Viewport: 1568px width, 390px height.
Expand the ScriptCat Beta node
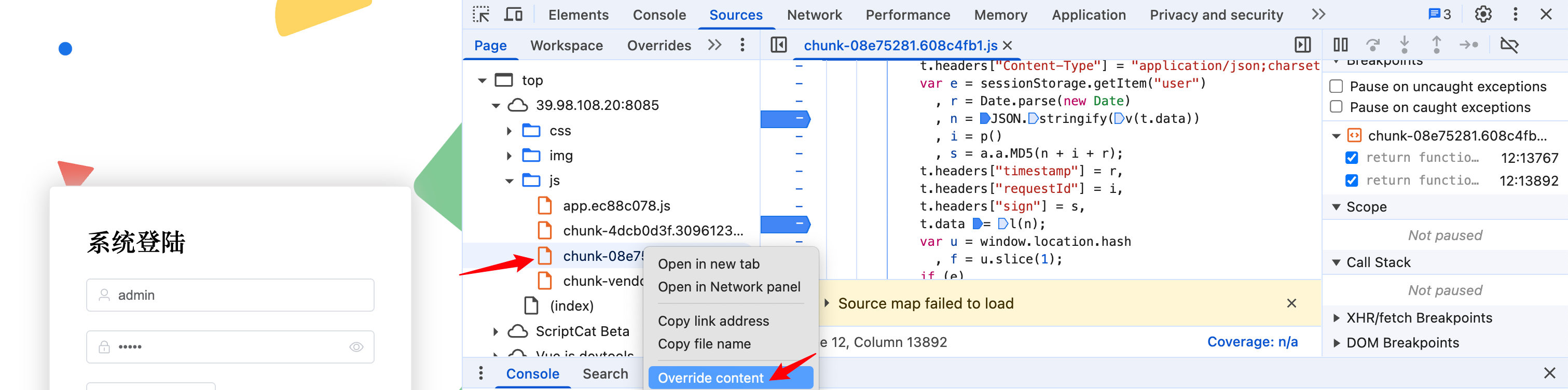(495, 331)
